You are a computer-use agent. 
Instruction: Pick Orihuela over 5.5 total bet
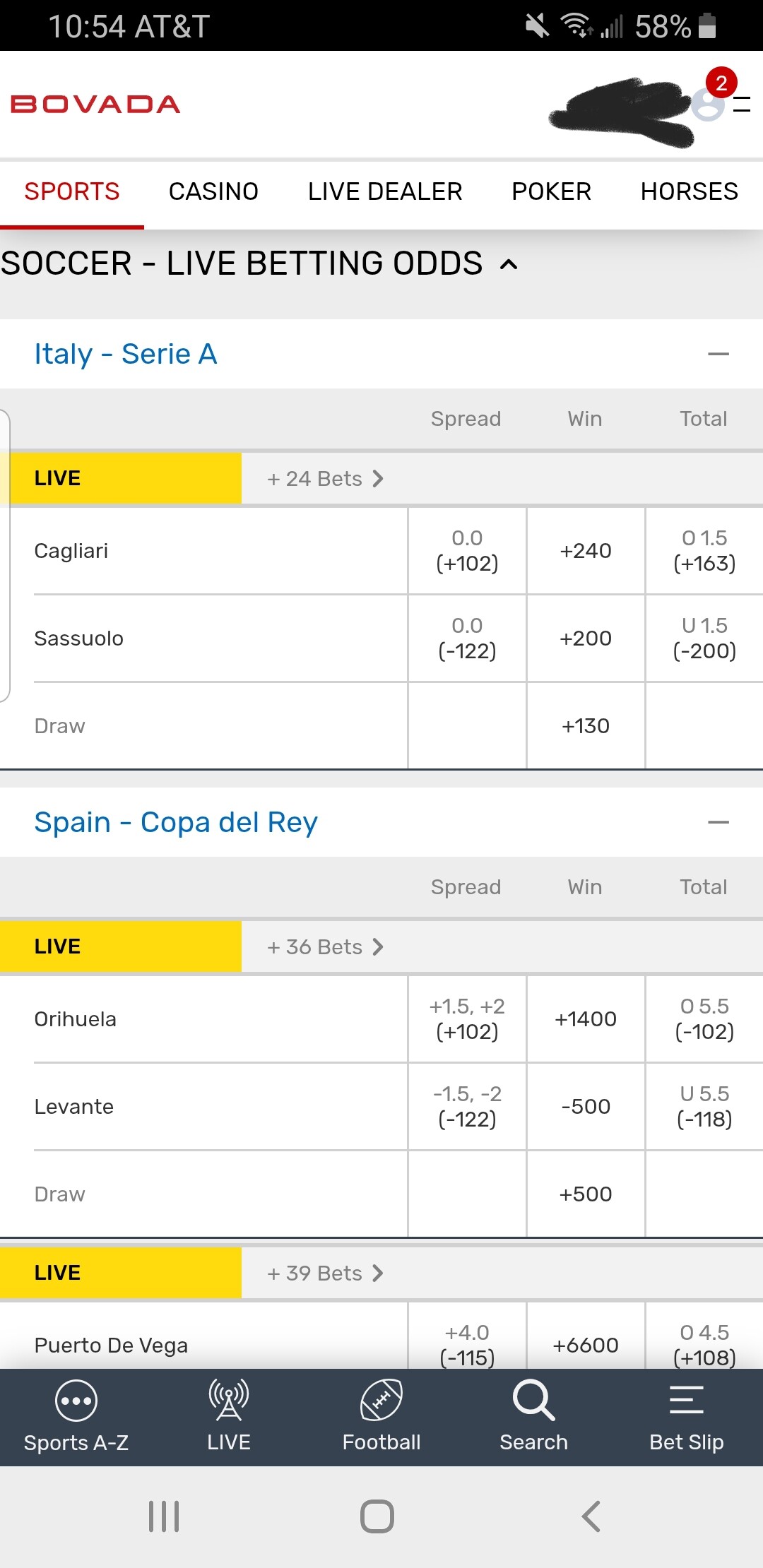(704, 1019)
